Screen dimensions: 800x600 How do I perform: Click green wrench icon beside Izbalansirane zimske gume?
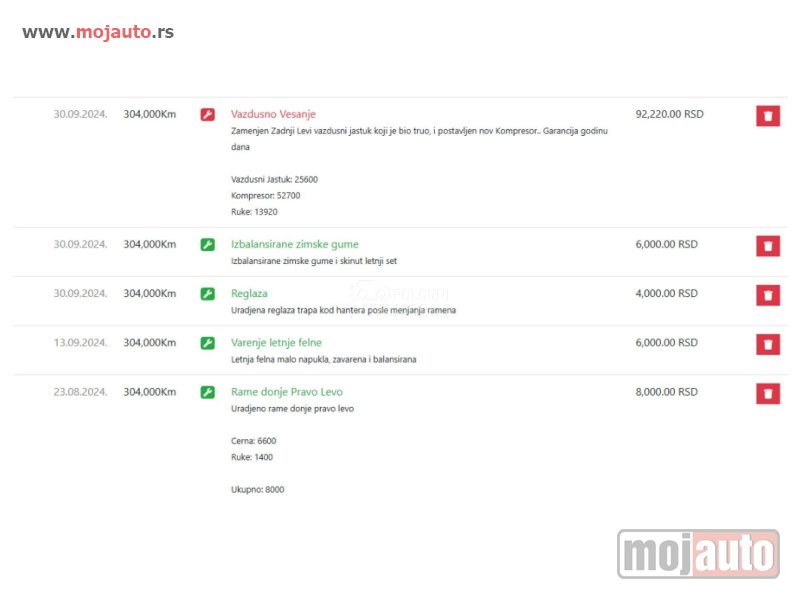tap(208, 245)
